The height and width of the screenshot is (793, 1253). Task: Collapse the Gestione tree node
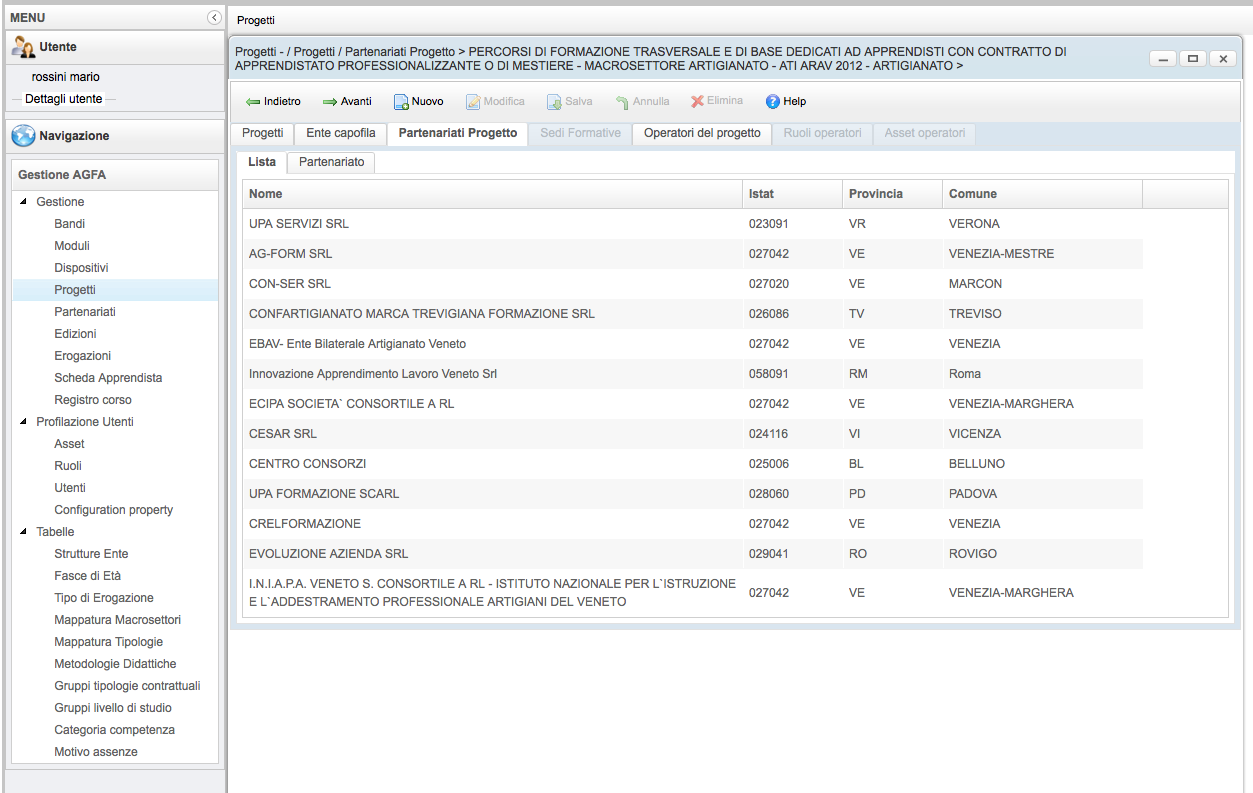point(24,202)
